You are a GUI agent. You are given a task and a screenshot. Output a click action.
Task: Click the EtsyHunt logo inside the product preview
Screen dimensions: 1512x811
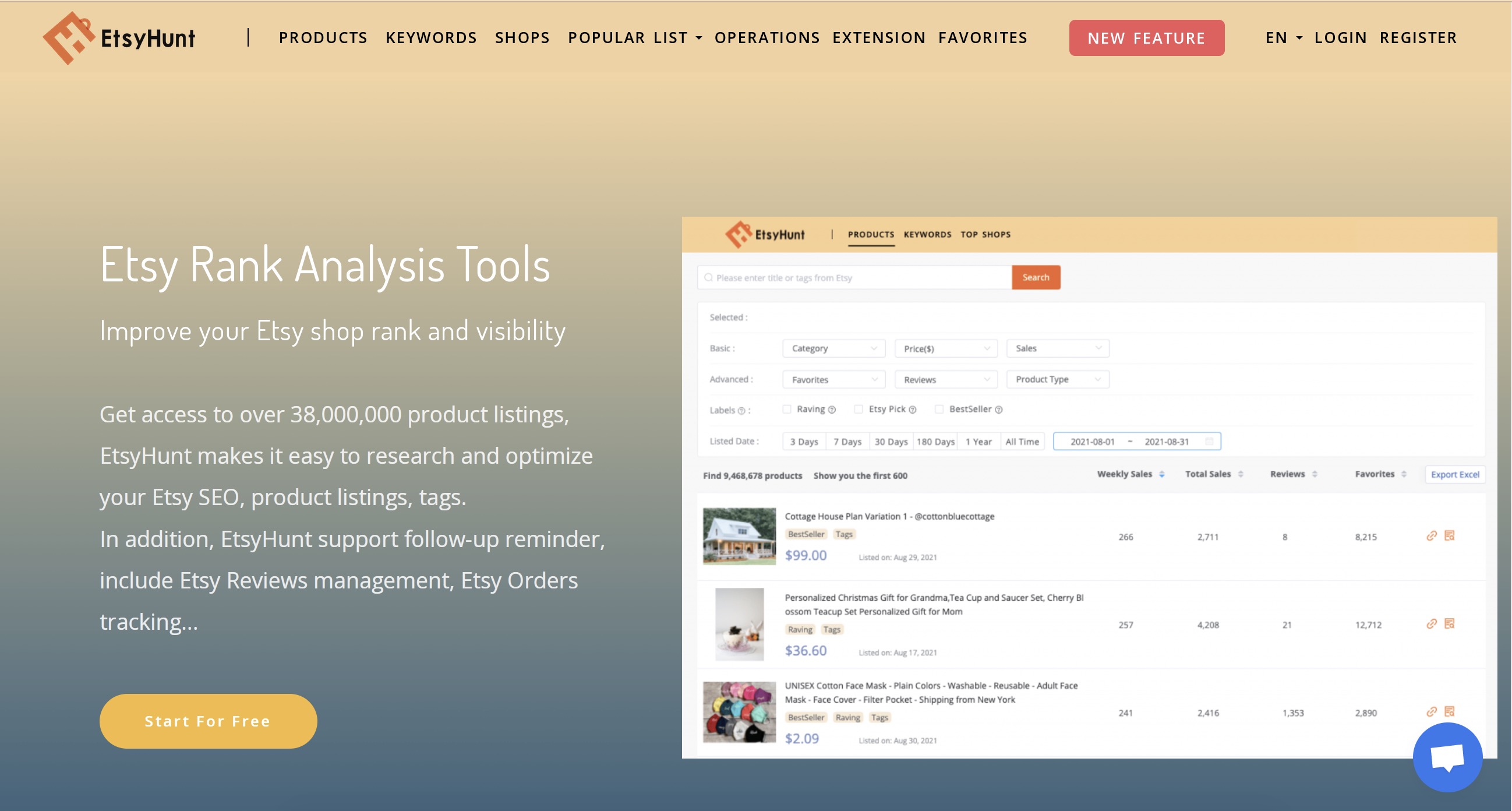[x=765, y=234]
